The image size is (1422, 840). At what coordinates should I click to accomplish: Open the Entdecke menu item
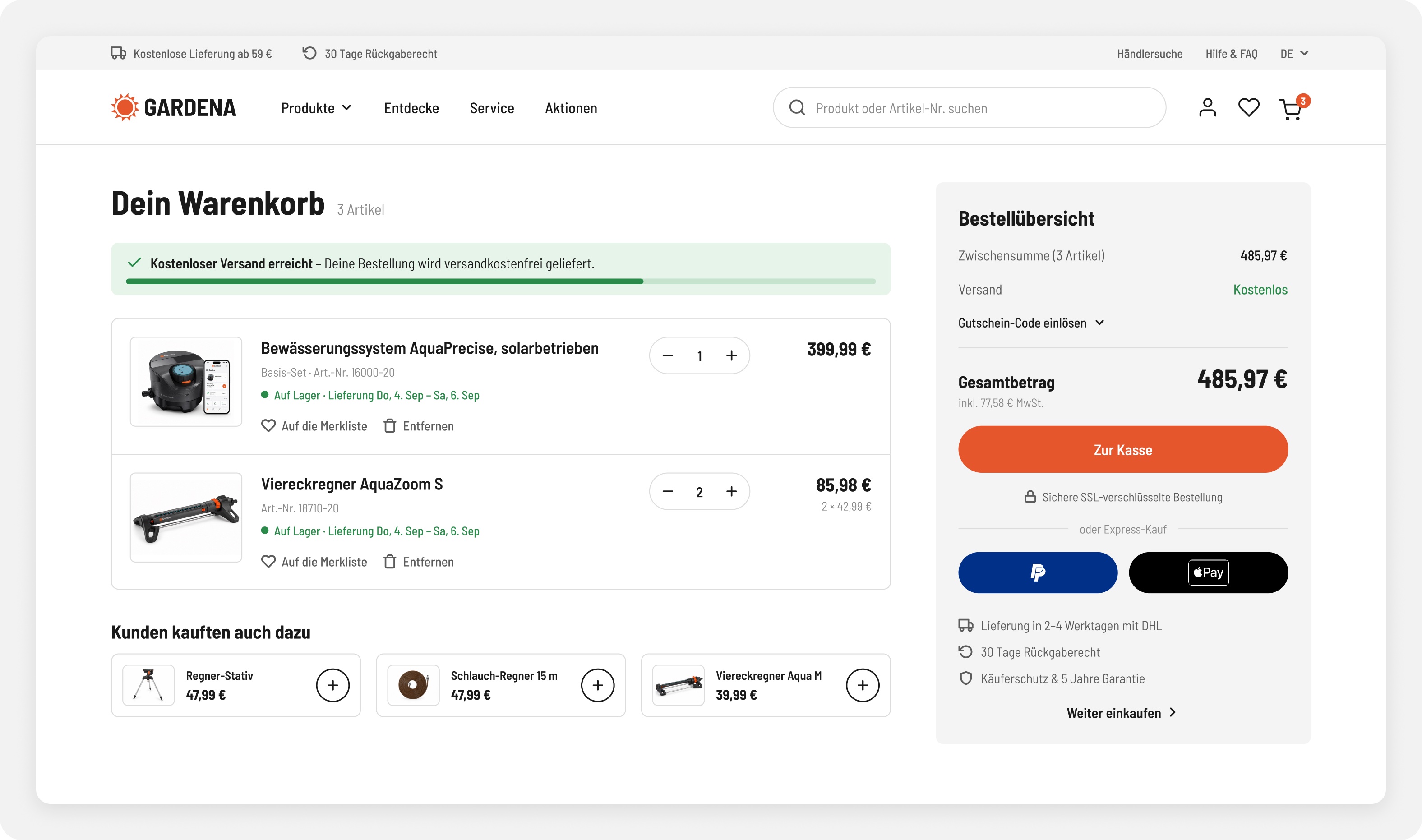point(411,108)
